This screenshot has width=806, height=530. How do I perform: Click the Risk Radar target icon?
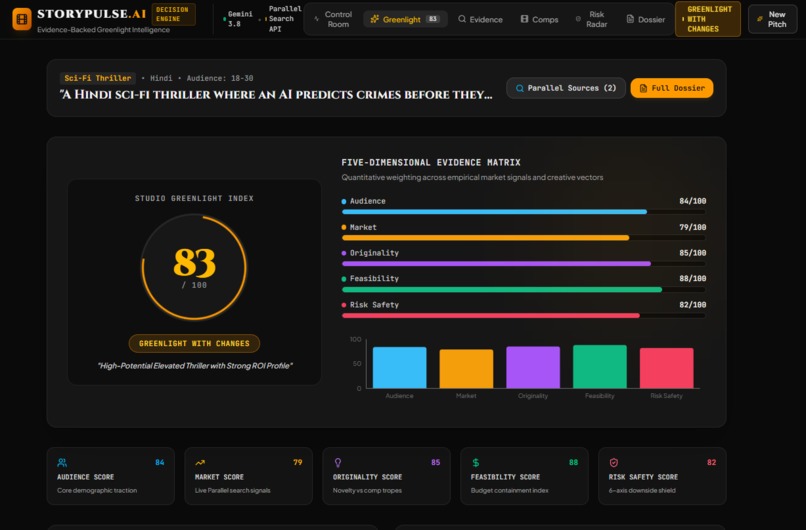click(x=578, y=19)
